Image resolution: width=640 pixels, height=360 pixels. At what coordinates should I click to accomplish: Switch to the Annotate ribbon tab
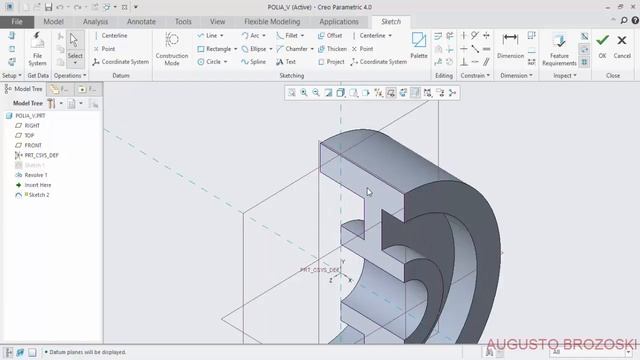click(x=141, y=22)
